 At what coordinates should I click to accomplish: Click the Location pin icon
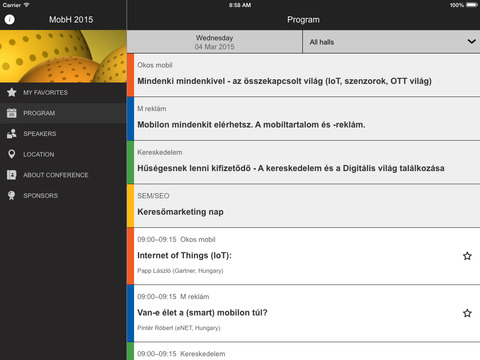click(x=12, y=154)
